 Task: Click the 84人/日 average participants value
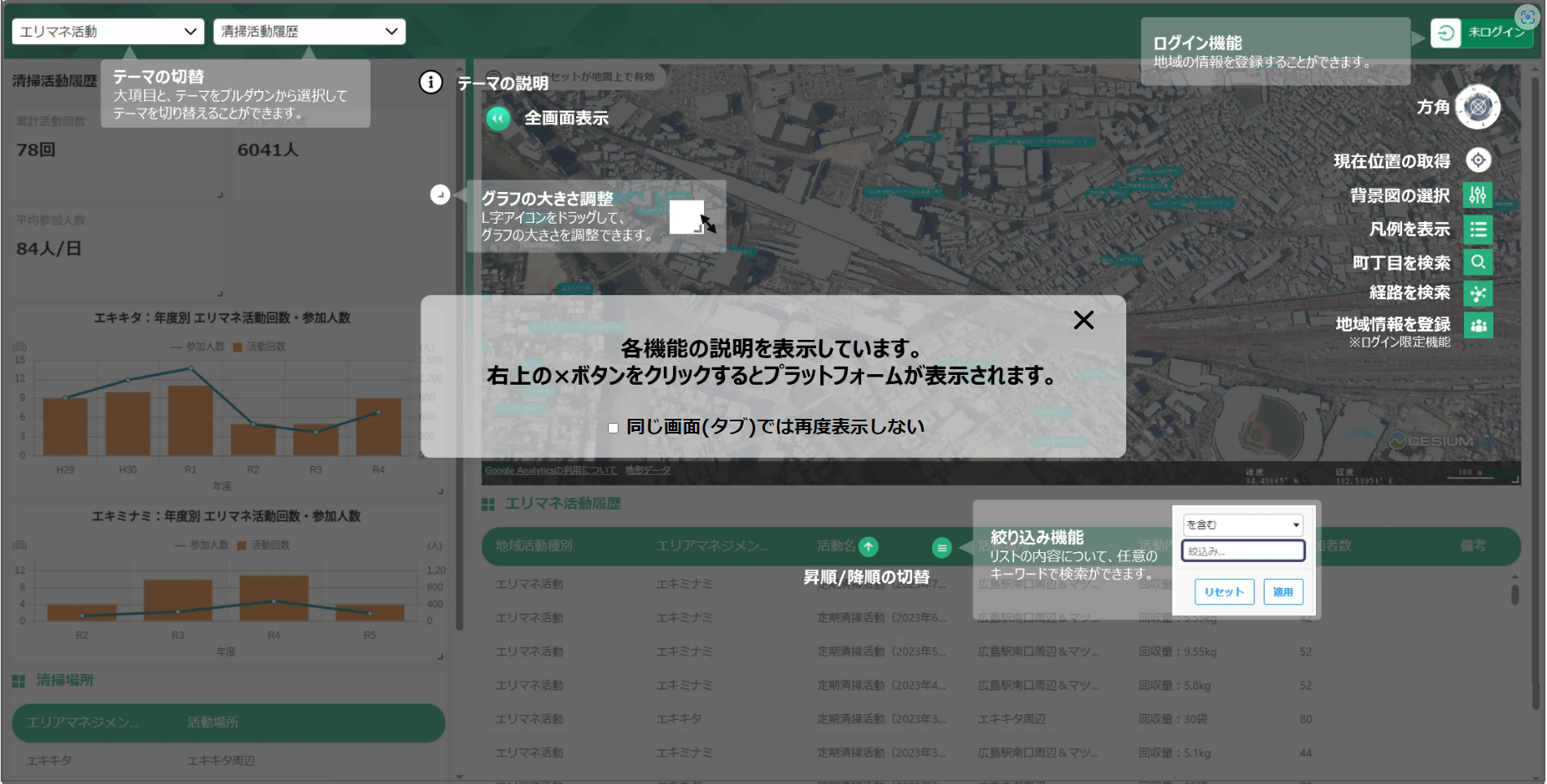point(49,249)
